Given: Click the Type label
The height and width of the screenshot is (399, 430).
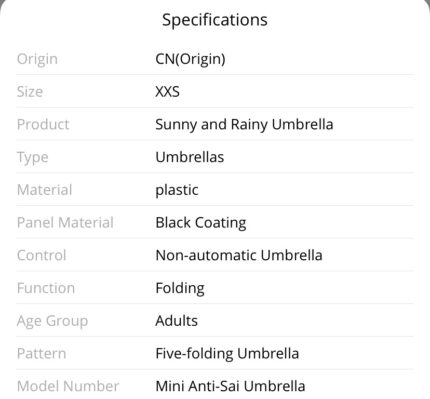Looking at the screenshot, I should pos(32,158).
